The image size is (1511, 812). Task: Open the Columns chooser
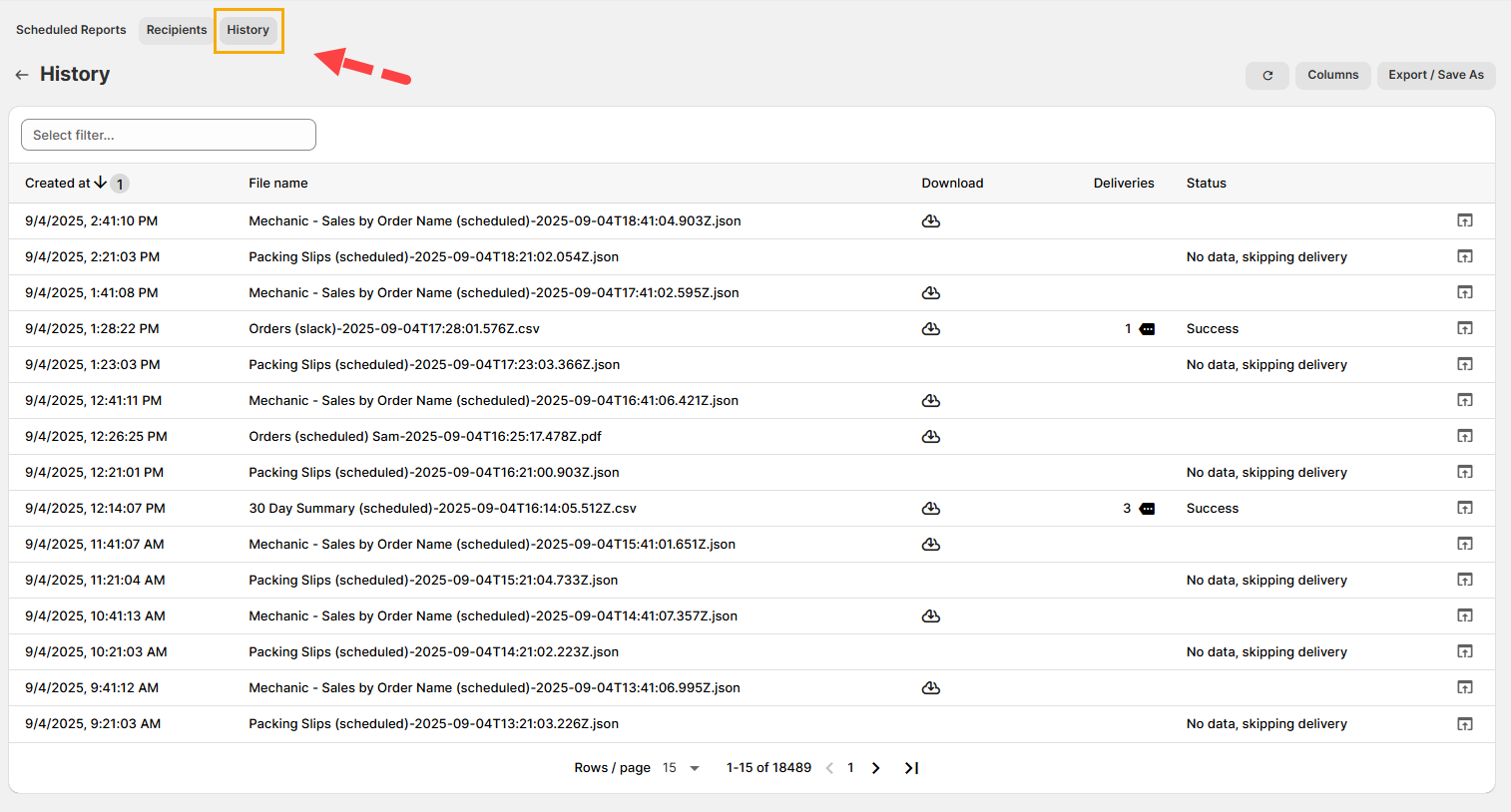pos(1332,75)
